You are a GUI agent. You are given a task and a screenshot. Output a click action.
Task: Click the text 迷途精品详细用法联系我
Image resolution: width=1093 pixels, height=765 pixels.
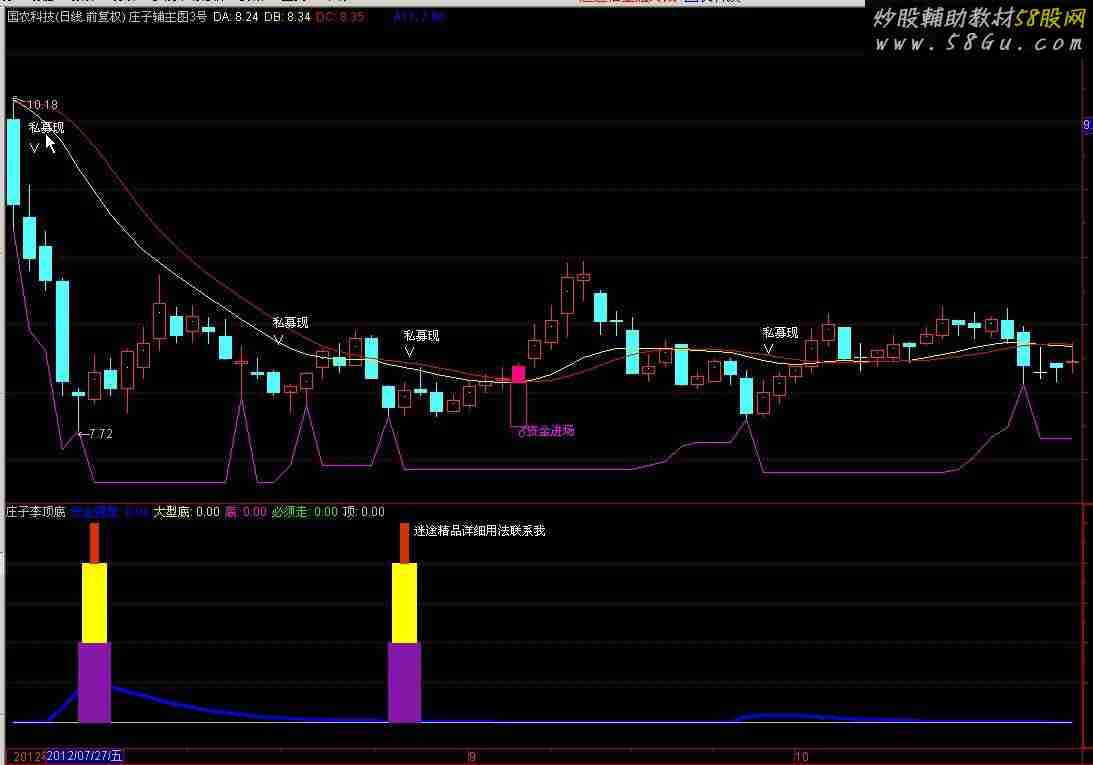[480, 531]
